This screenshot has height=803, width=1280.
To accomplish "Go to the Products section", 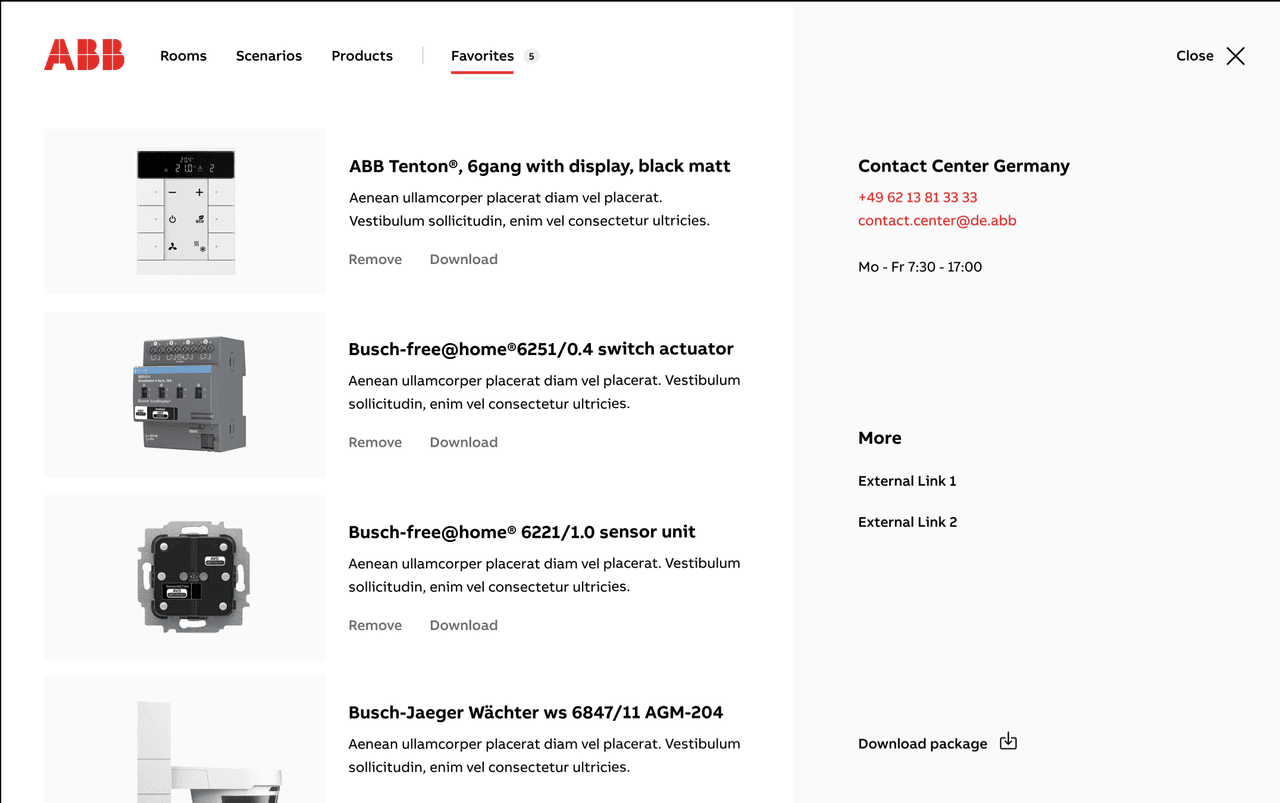I will [362, 56].
